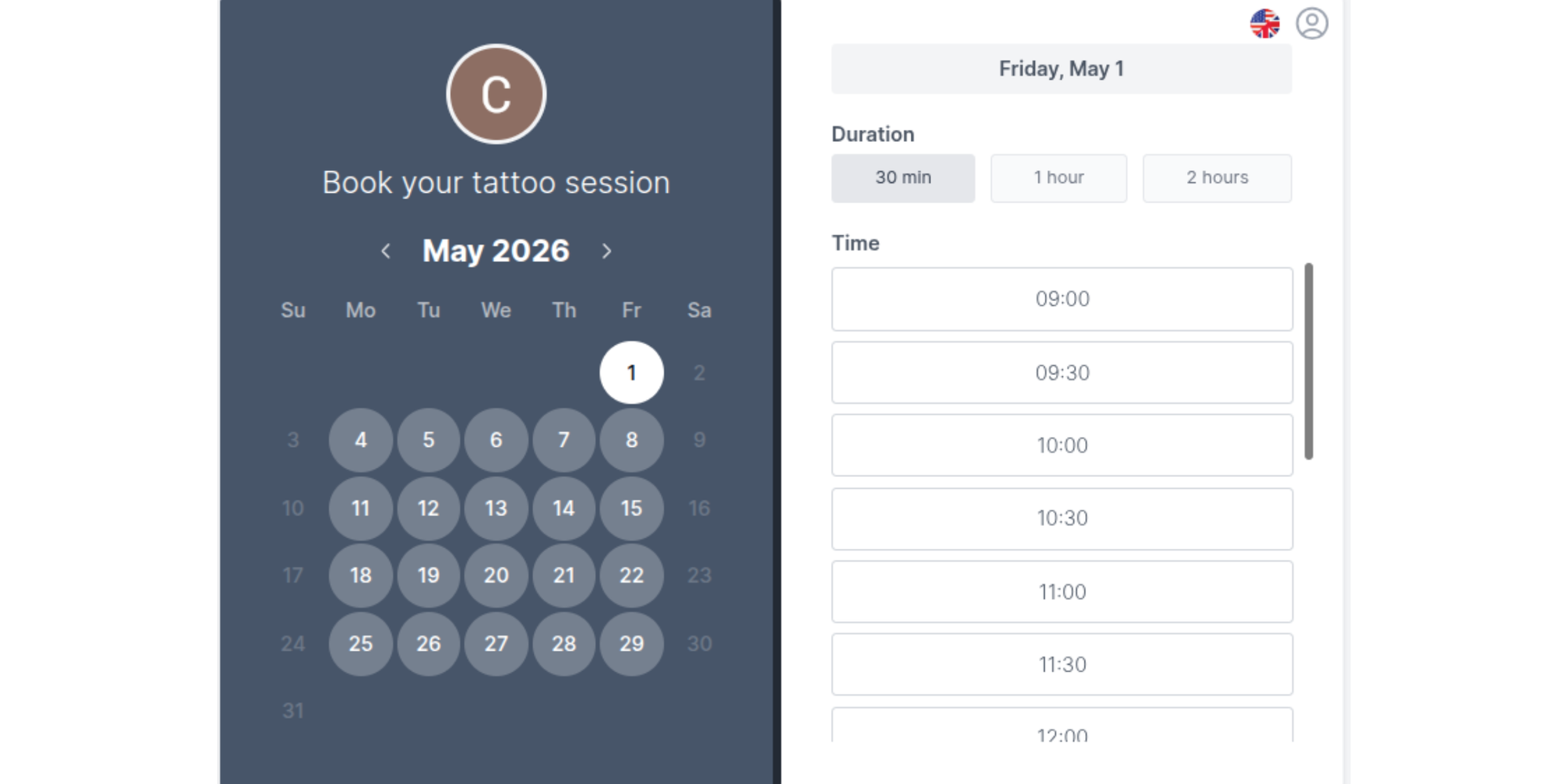Select May 4 in the calendar
The height and width of the screenshot is (784, 1568).
pyautogui.click(x=360, y=440)
